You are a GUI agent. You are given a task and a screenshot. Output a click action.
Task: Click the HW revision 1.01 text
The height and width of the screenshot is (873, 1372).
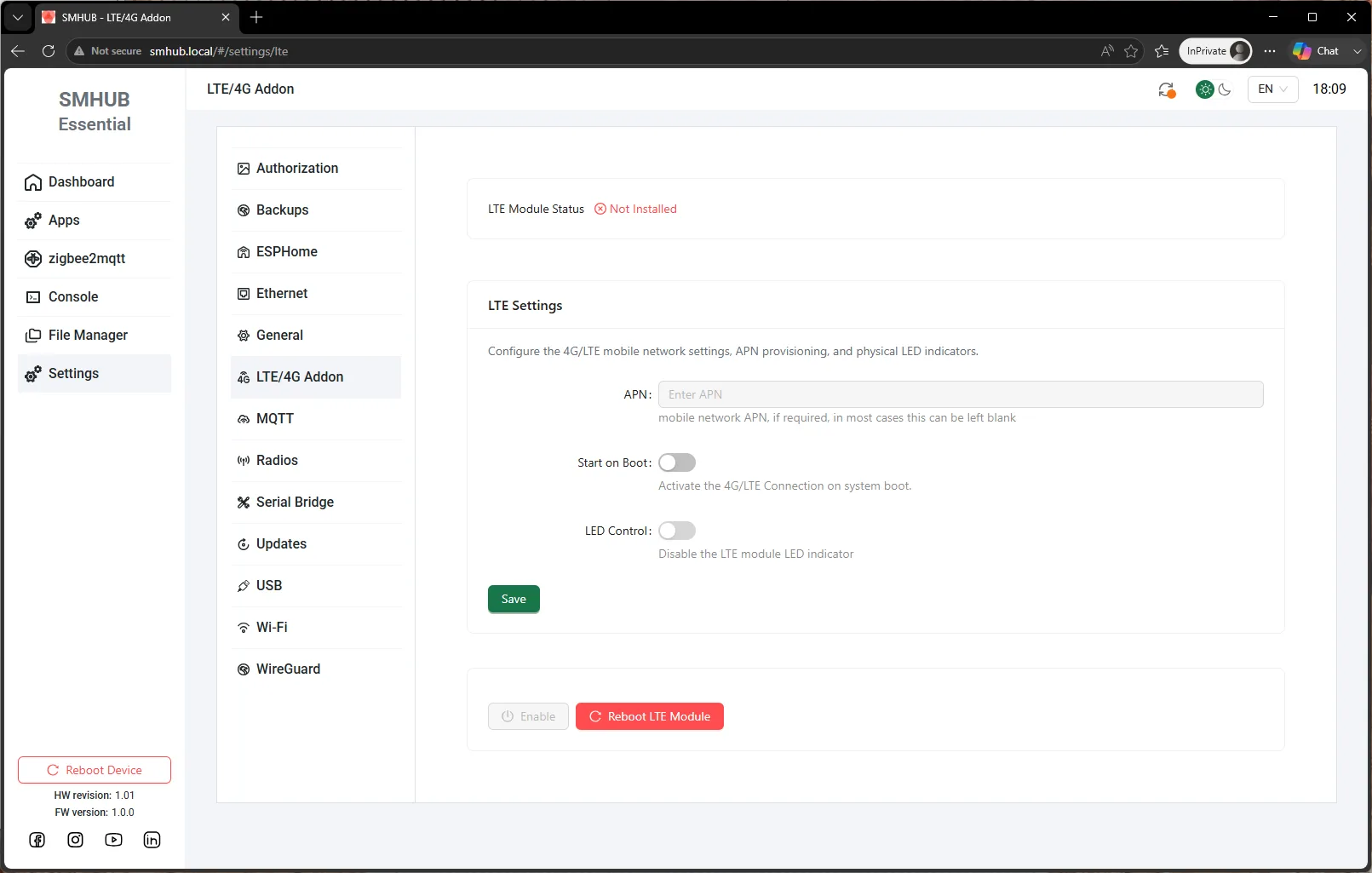tap(95, 795)
